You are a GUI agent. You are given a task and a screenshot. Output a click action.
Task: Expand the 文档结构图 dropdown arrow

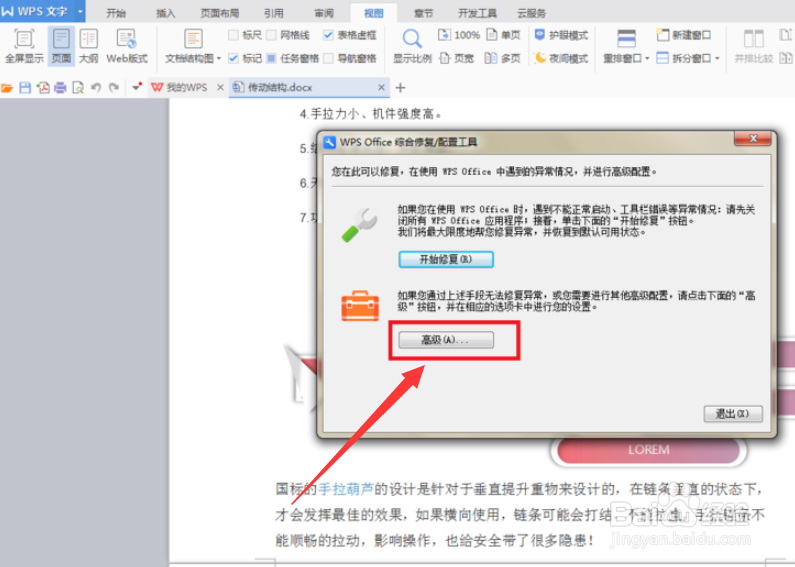(x=219, y=59)
